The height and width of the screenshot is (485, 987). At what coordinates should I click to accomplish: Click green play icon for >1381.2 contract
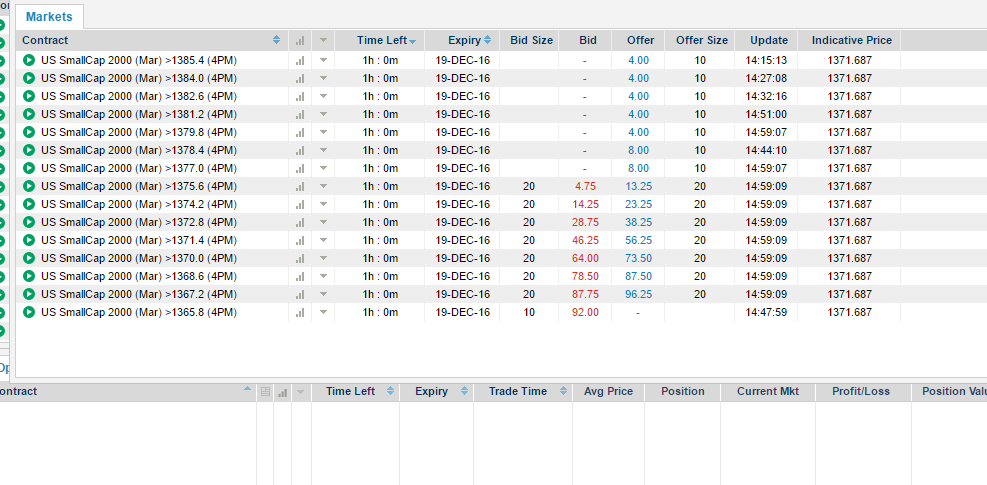click(28, 114)
